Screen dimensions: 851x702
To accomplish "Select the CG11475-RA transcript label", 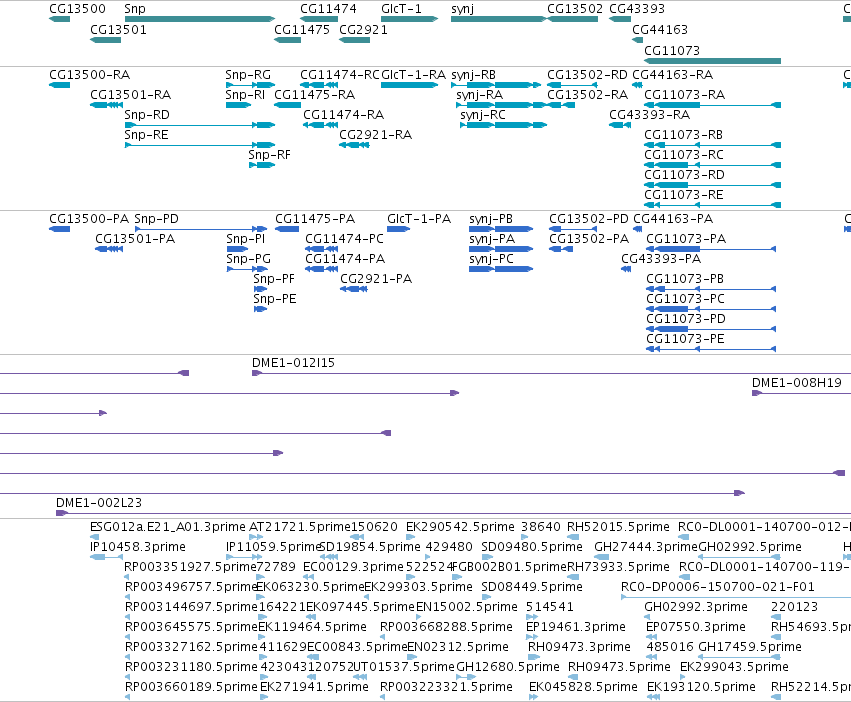I will (x=314, y=94).
